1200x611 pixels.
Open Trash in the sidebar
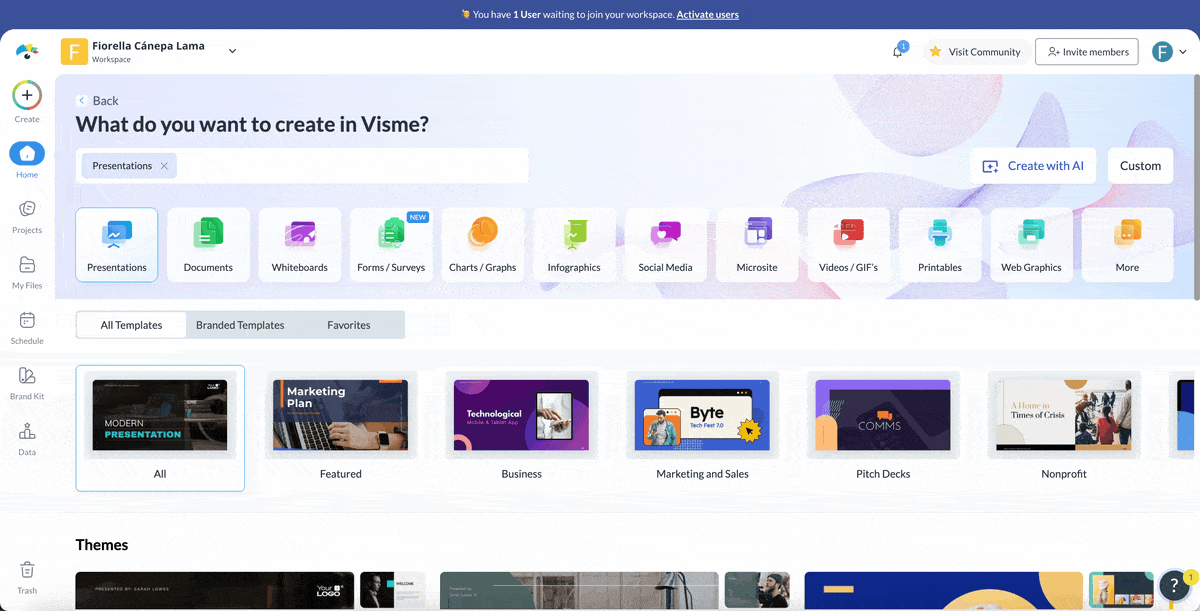tap(27, 570)
